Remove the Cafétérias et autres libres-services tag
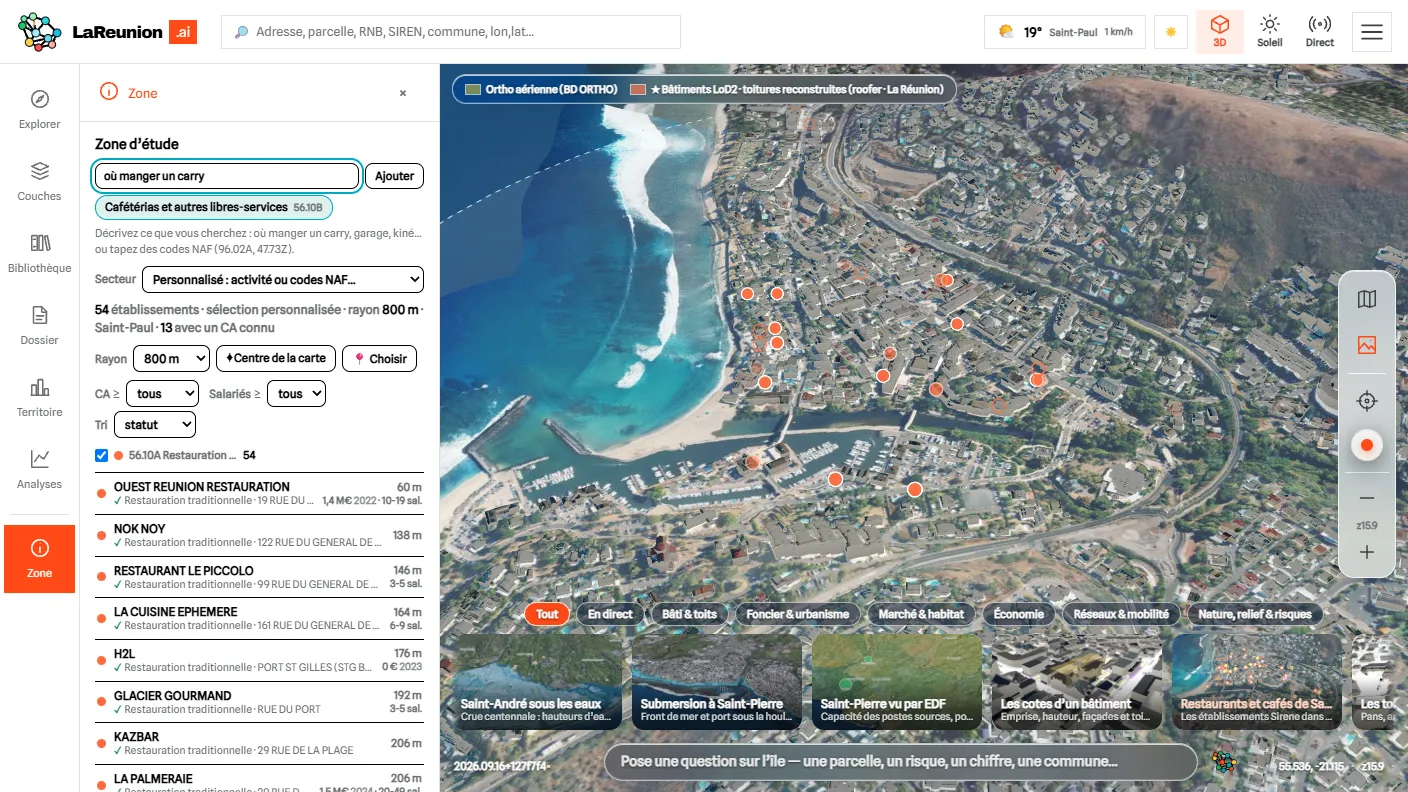Viewport: 1408px width, 792px height. pos(214,207)
